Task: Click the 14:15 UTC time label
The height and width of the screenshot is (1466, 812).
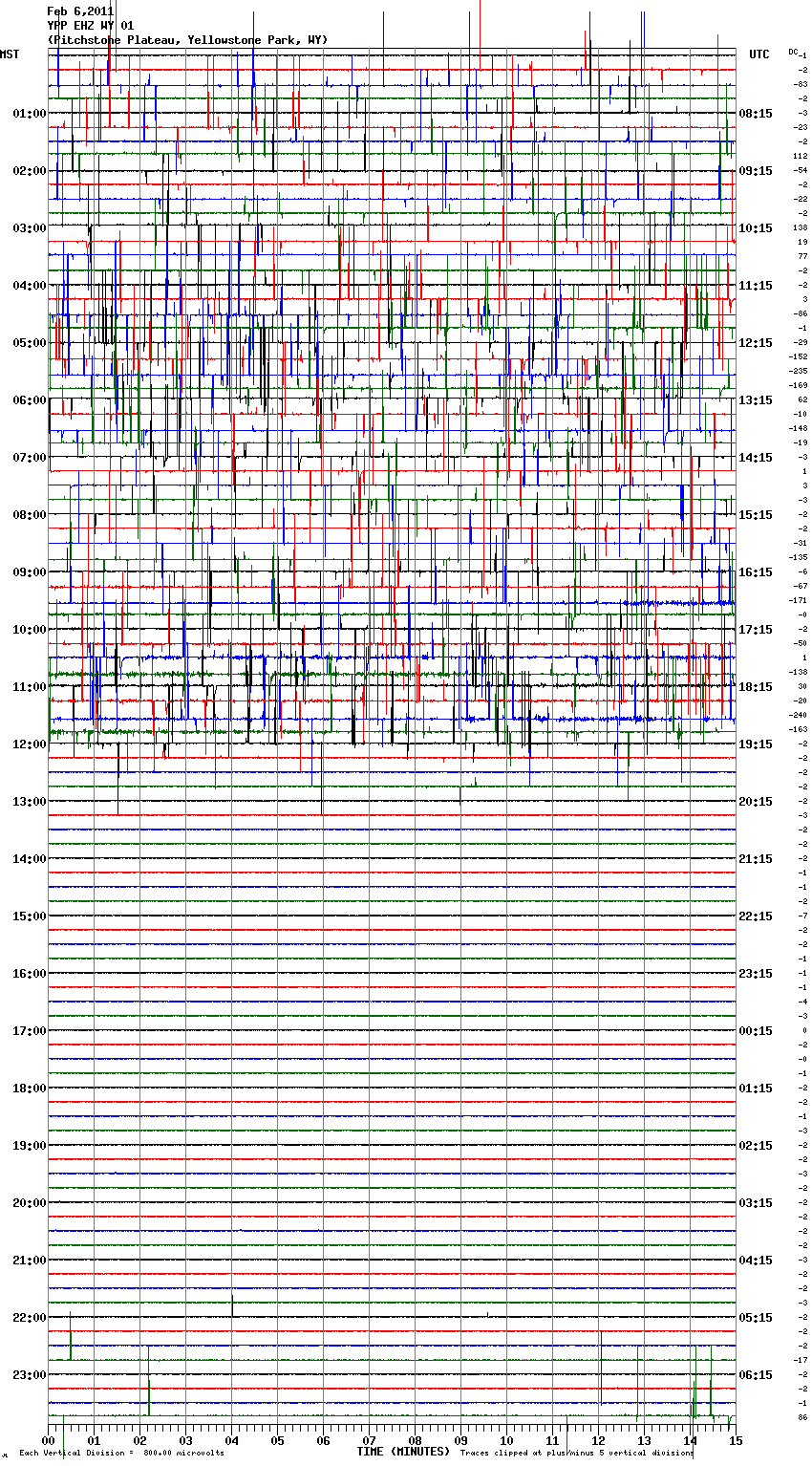Action: pyautogui.click(x=756, y=458)
